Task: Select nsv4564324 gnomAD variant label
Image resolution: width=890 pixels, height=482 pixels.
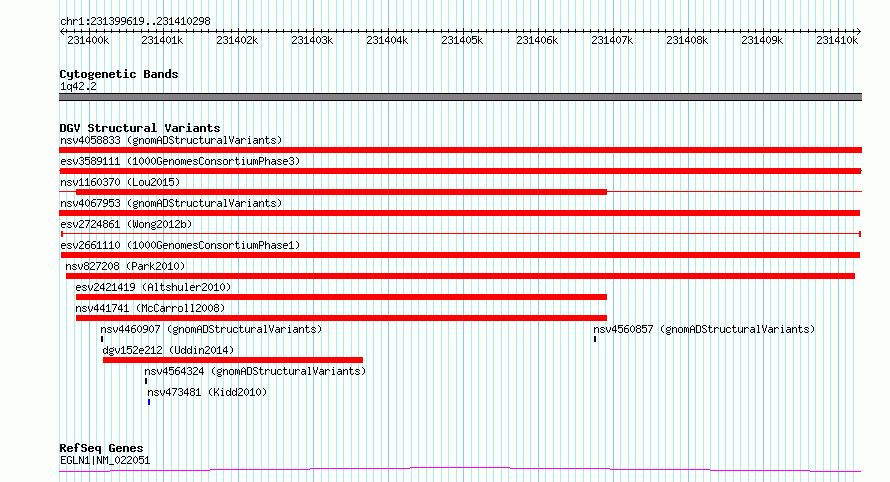Action: pyautogui.click(x=255, y=371)
